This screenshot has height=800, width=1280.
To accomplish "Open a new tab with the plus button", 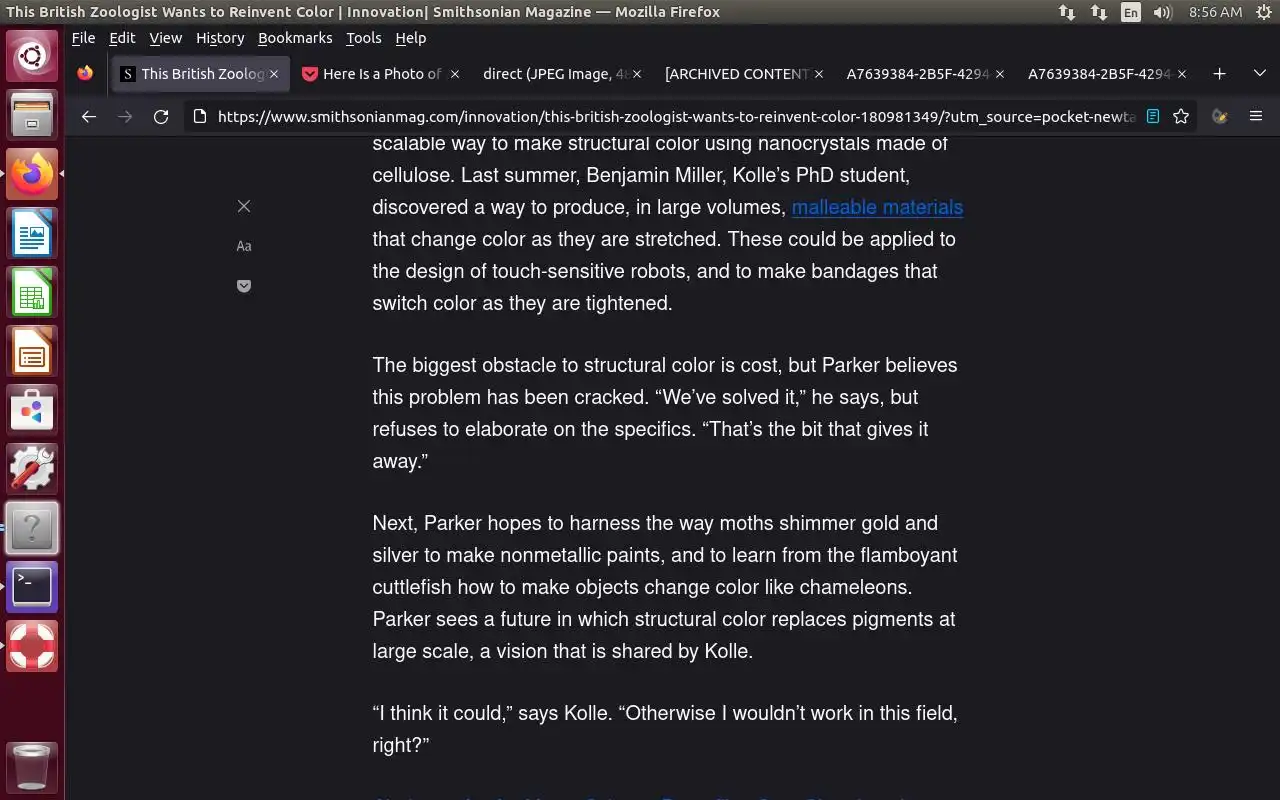I will [1219, 73].
